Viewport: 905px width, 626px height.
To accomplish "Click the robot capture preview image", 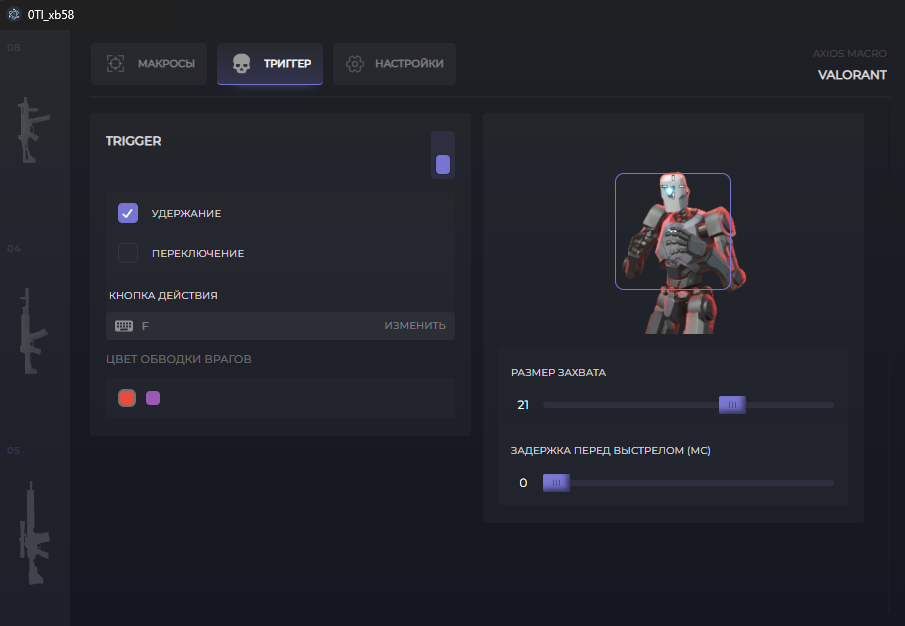I will [682, 253].
